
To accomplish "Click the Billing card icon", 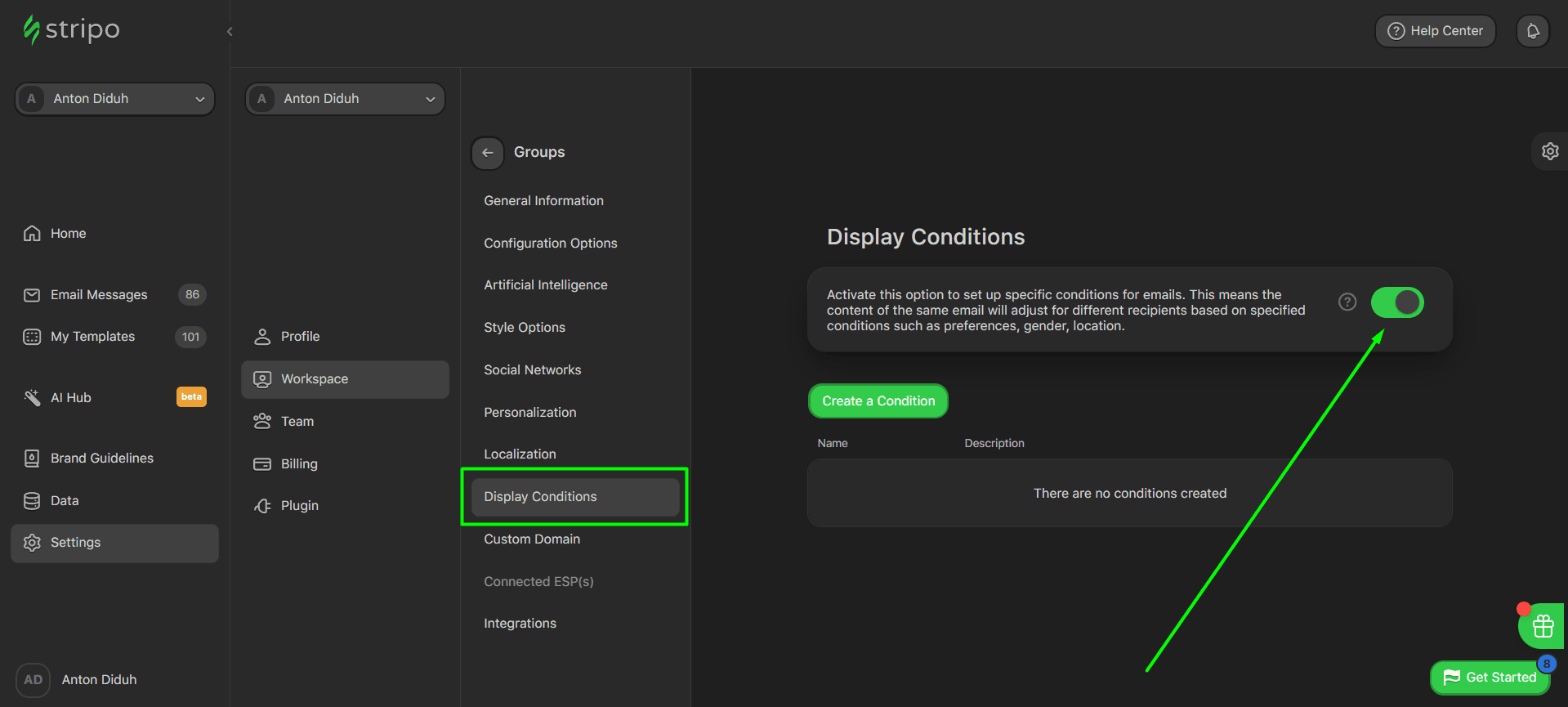I will coord(262,464).
